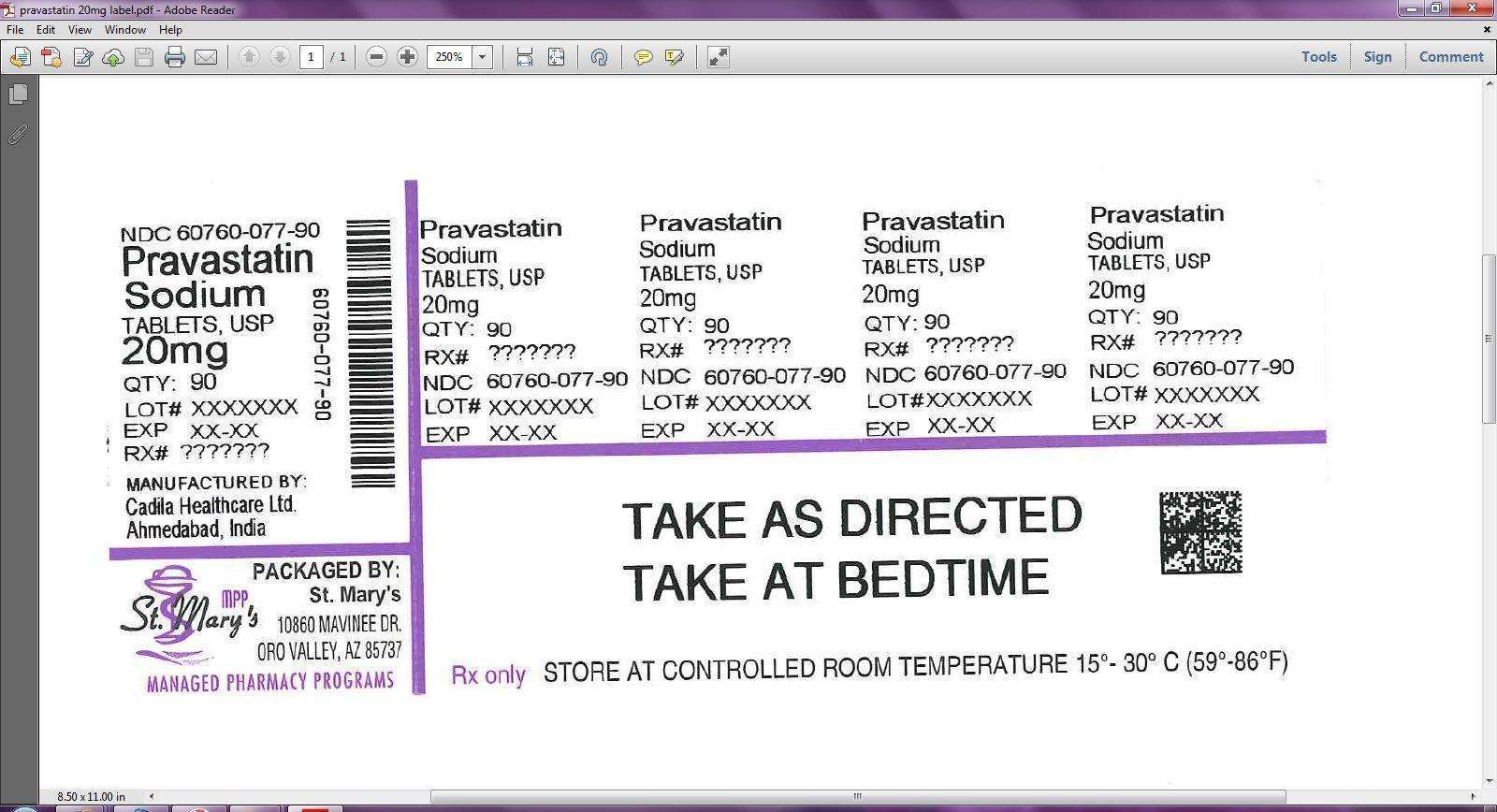This screenshot has height=812, width=1497.
Task: Click the vertical scrollbar up arrow
Action: [1489, 85]
